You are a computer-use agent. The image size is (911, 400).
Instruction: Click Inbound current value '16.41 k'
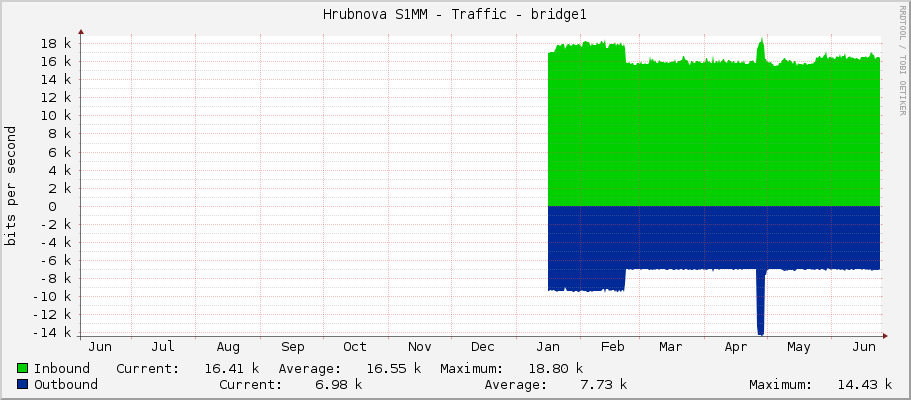pyautogui.click(x=232, y=368)
